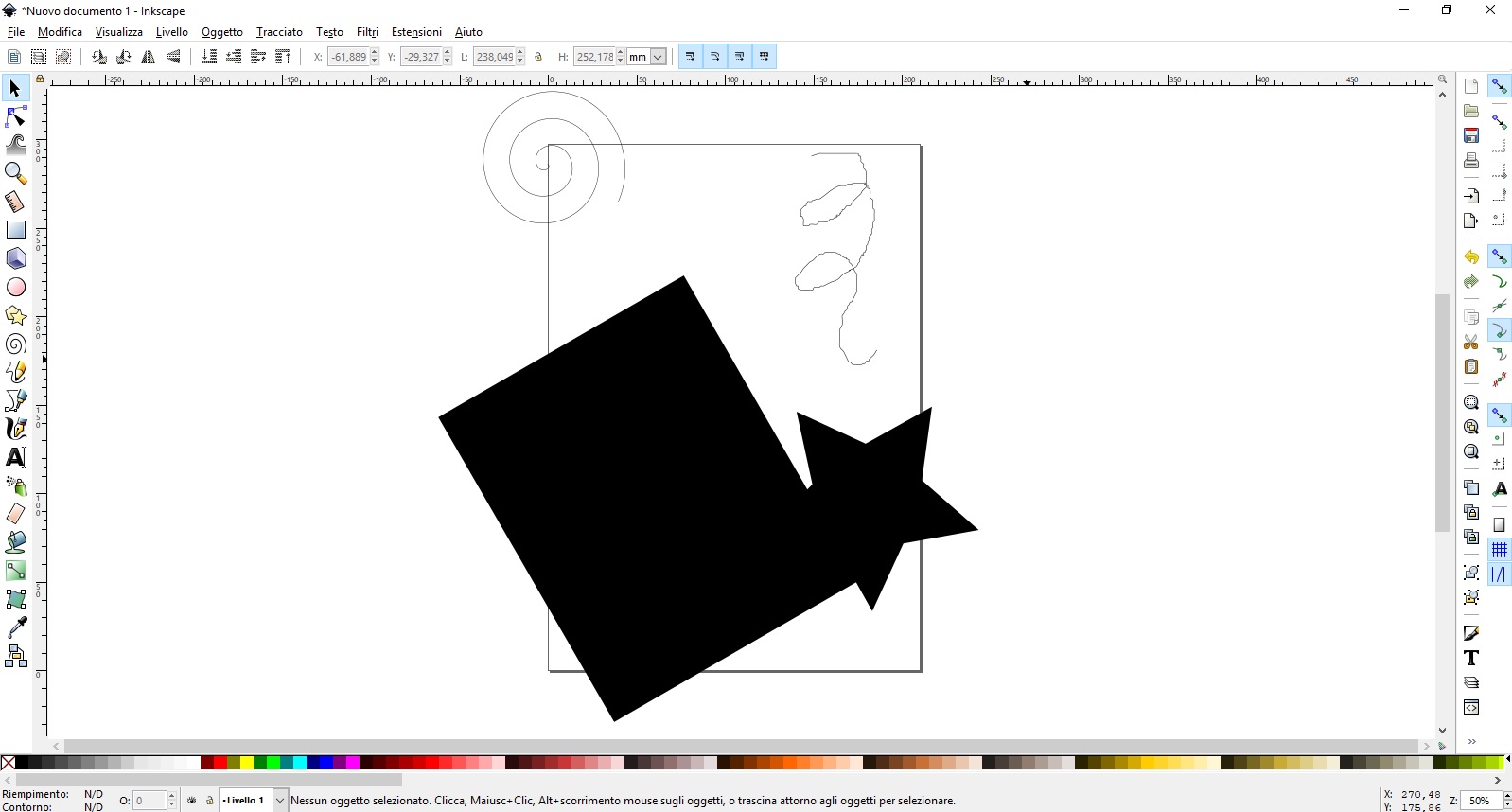The width and height of the screenshot is (1512, 812).
Task: Flip selection horizontally
Action: coord(149,57)
